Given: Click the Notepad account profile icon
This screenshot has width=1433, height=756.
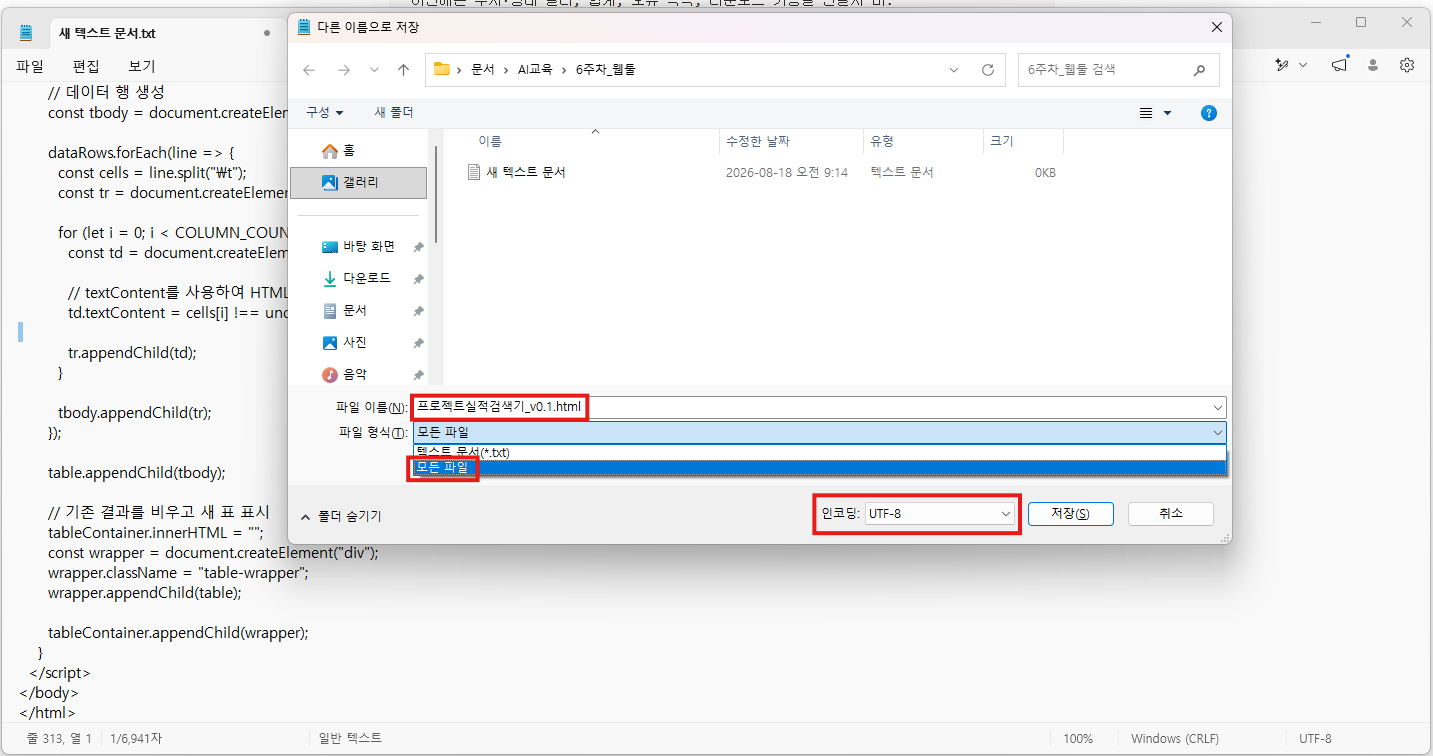Looking at the screenshot, I should pyautogui.click(x=1373, y=65).
